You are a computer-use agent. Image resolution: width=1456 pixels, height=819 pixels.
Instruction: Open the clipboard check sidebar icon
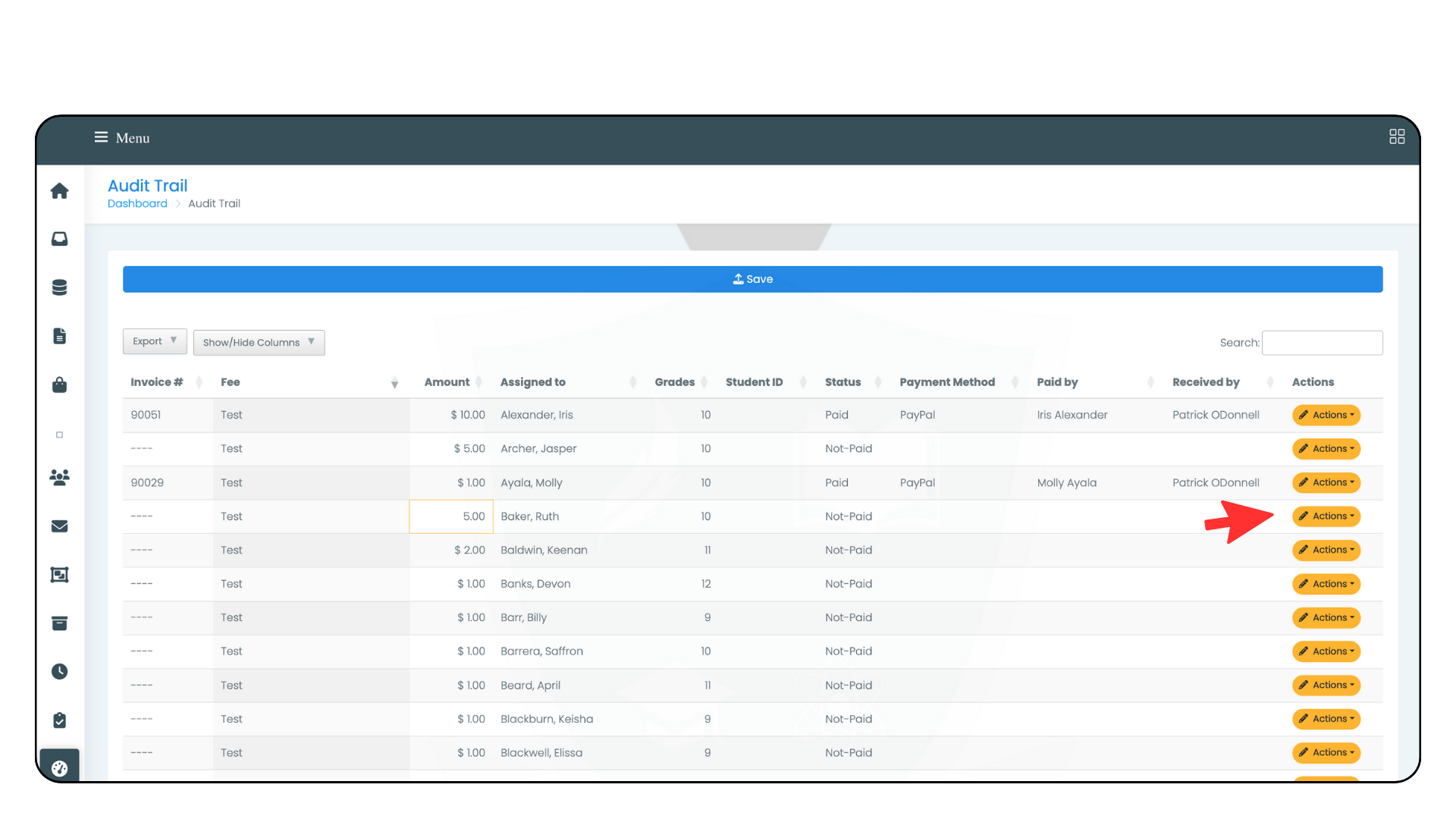coord(59,720)
